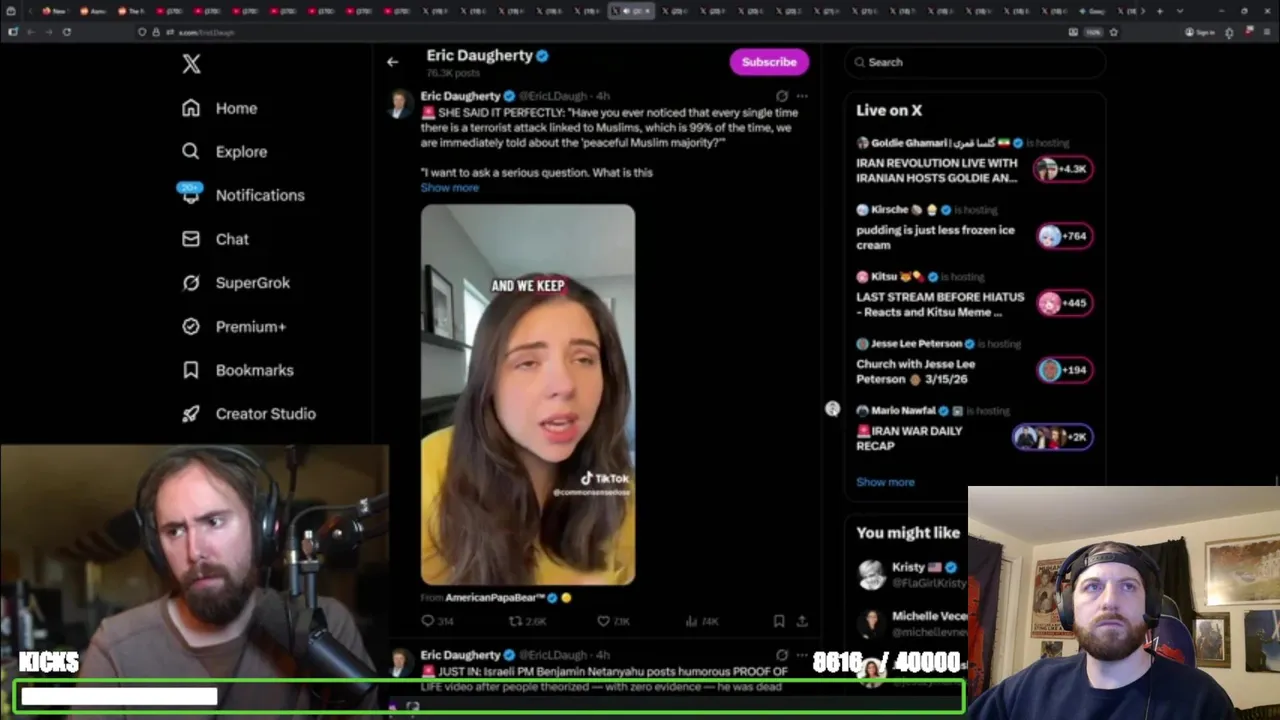Click the +4.3K listeners badge
Image resolution: width=1280 pixels, height=720 pixels.
coord(1063,169)
